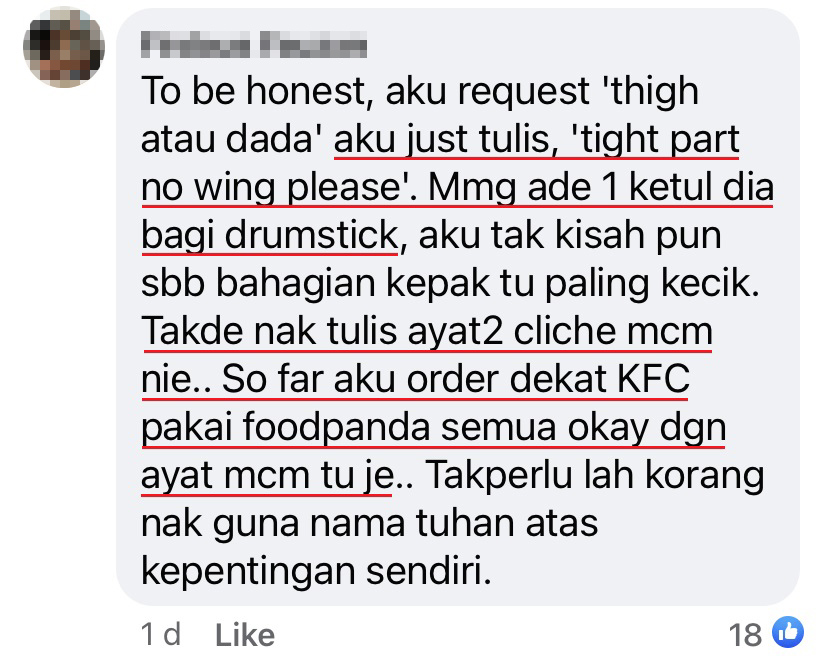Open the commenter's blurred profile picture

point(64,47)
